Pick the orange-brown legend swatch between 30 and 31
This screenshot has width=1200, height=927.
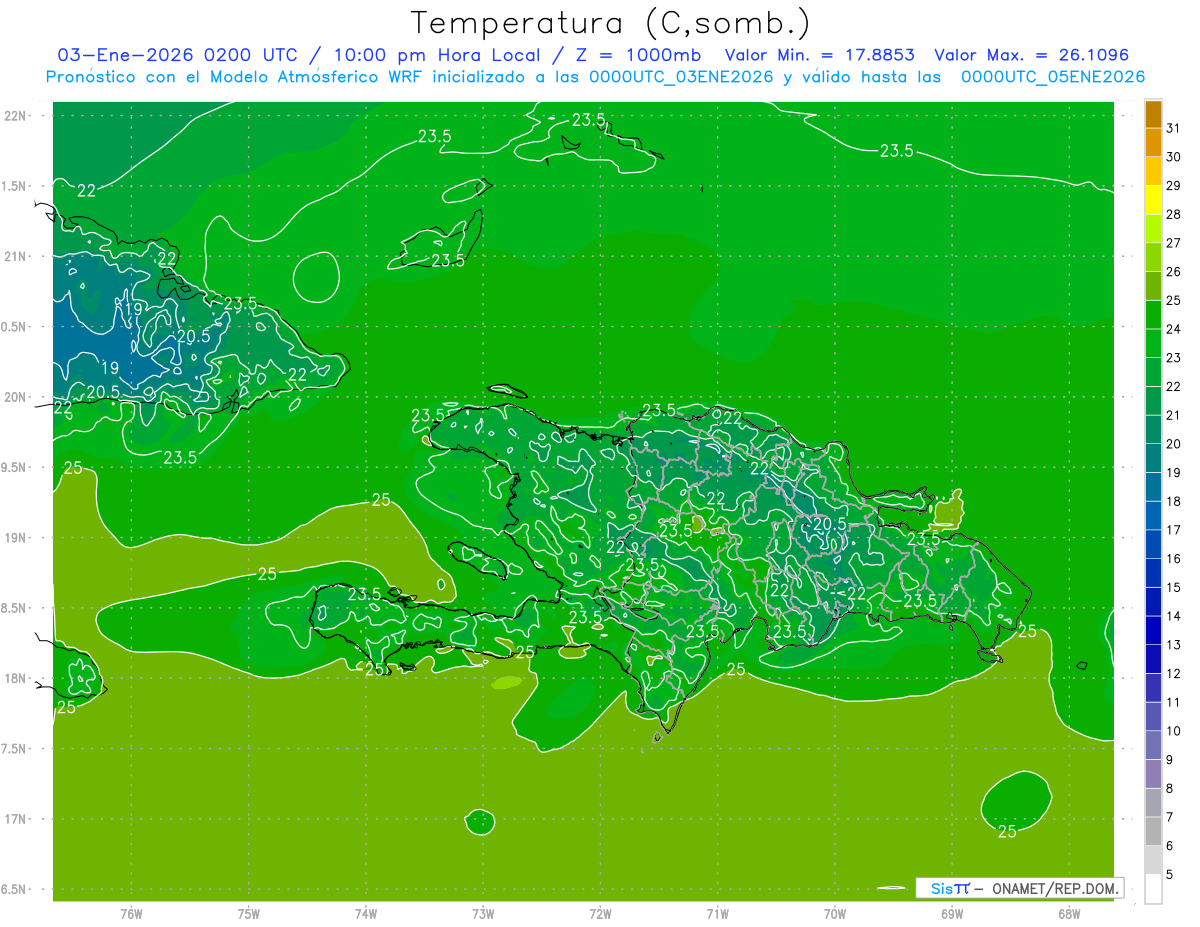pyautogui.click(x=1153, y=142)
